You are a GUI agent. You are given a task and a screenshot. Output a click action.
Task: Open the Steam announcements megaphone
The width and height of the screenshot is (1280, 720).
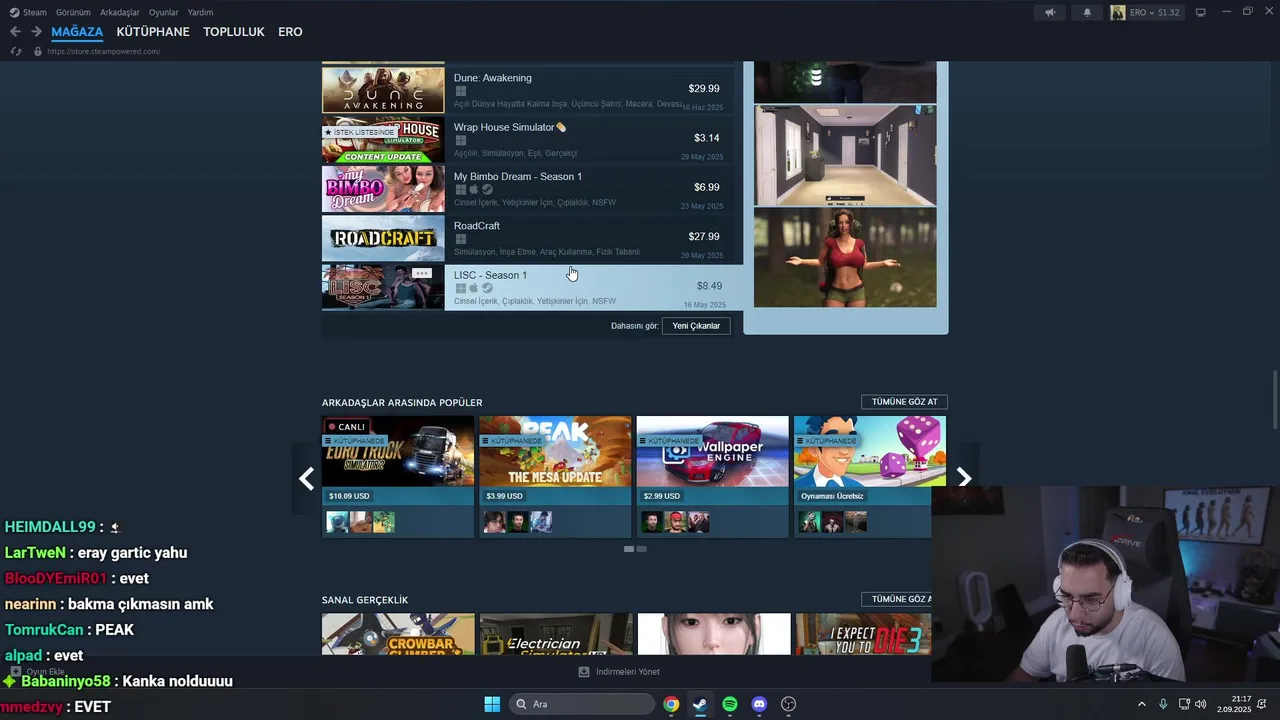(x=1049, y=12)
